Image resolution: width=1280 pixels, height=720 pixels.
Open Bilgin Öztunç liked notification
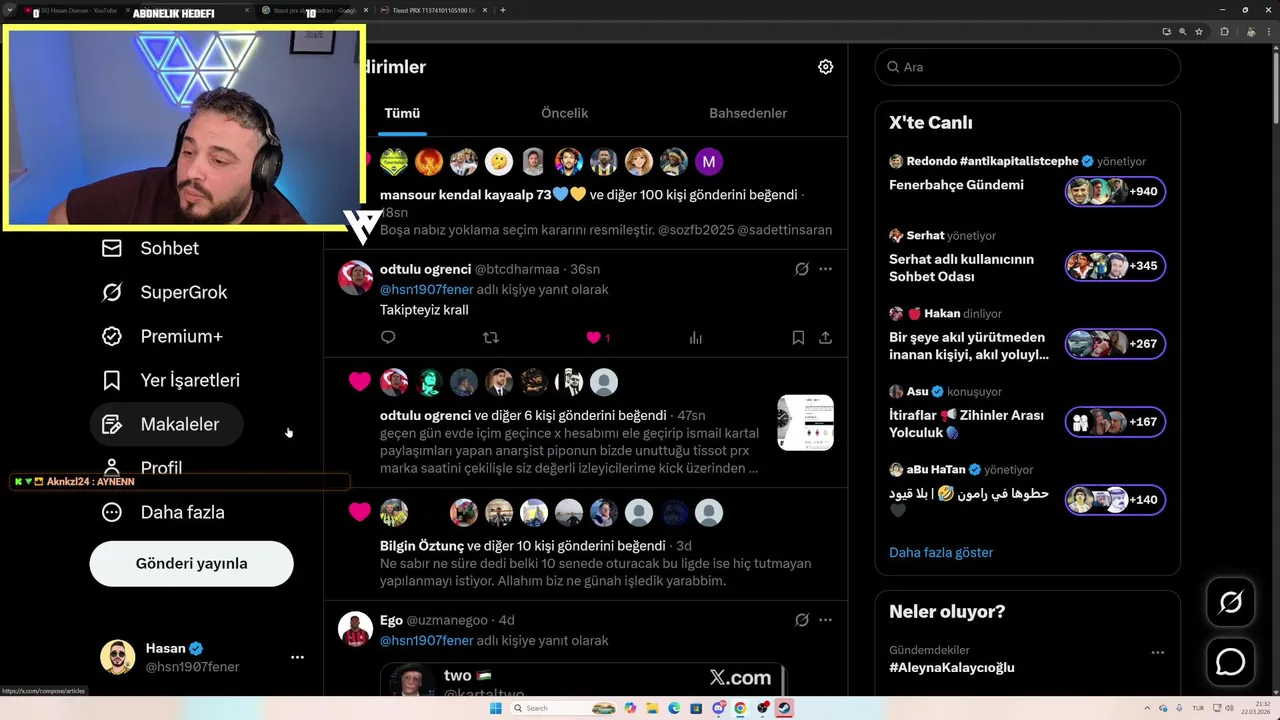(x=585, y=544)
